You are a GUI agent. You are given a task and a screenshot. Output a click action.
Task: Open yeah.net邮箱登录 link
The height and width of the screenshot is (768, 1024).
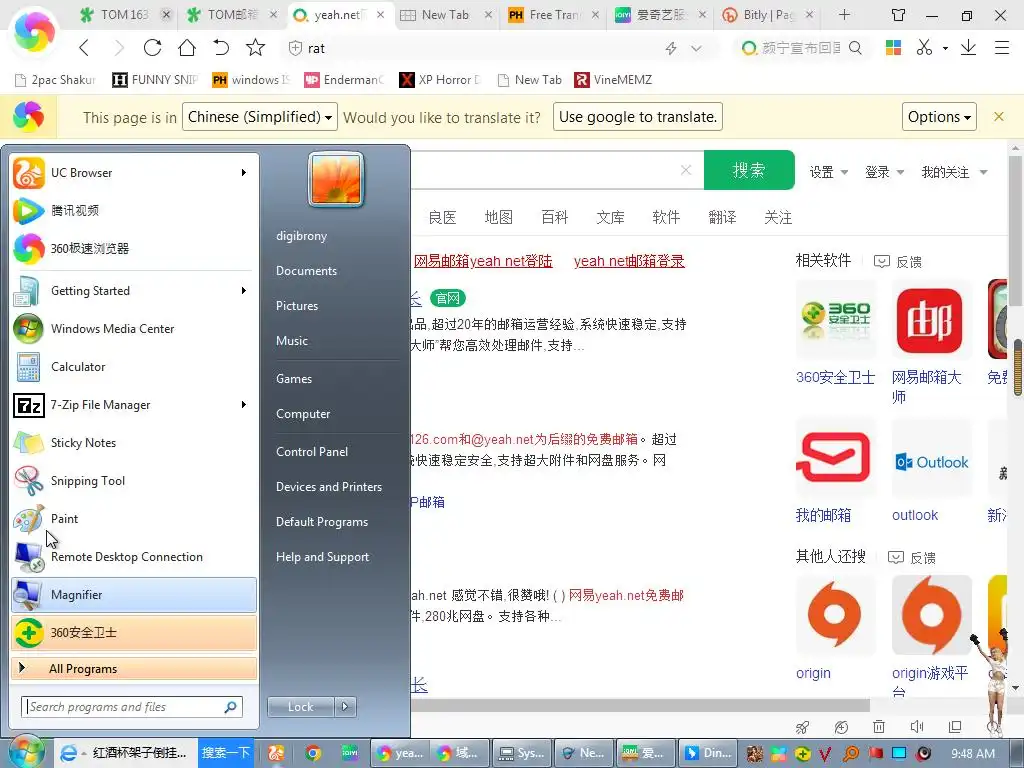pos(629,261)
